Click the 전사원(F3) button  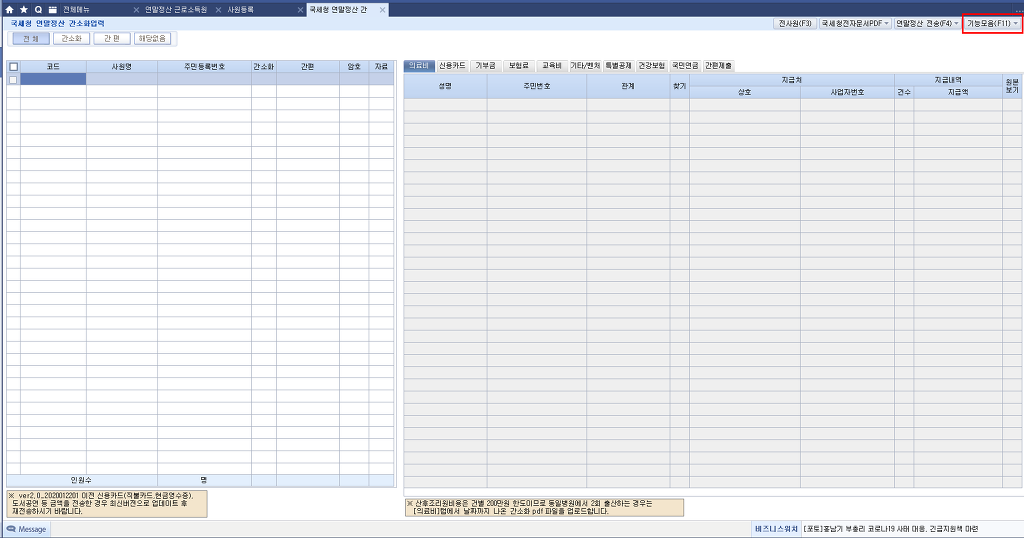tap(795, 22)
